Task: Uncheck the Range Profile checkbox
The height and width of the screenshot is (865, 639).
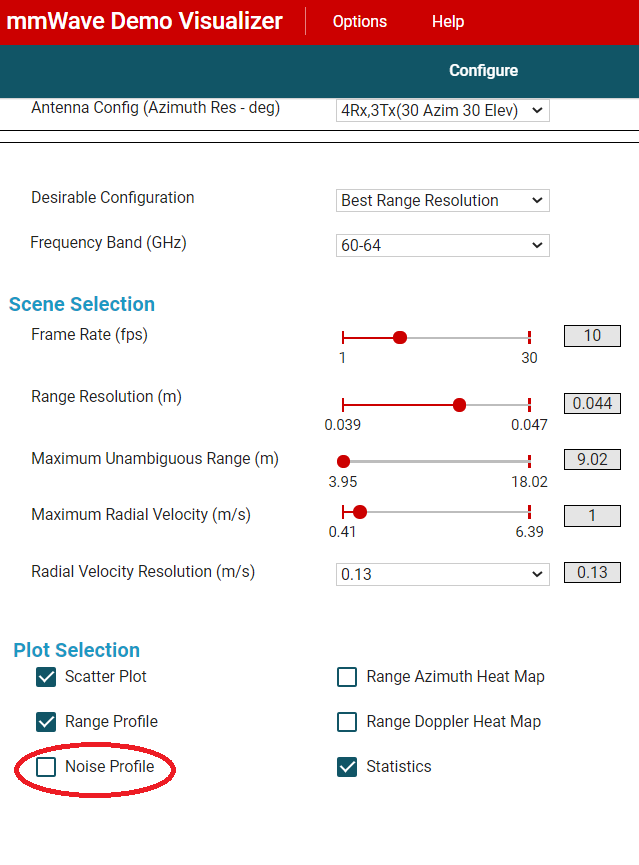Action: pyautogui.click(x=46, y=722)
